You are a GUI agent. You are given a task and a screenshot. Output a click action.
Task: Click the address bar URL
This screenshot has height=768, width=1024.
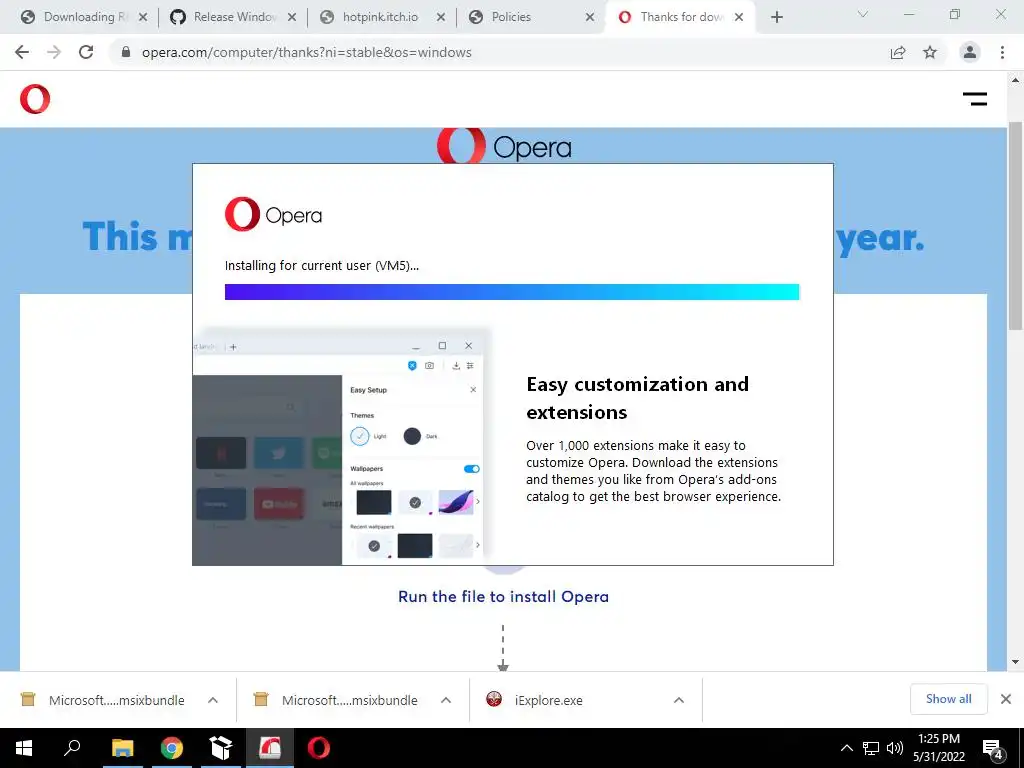(306, 52)
